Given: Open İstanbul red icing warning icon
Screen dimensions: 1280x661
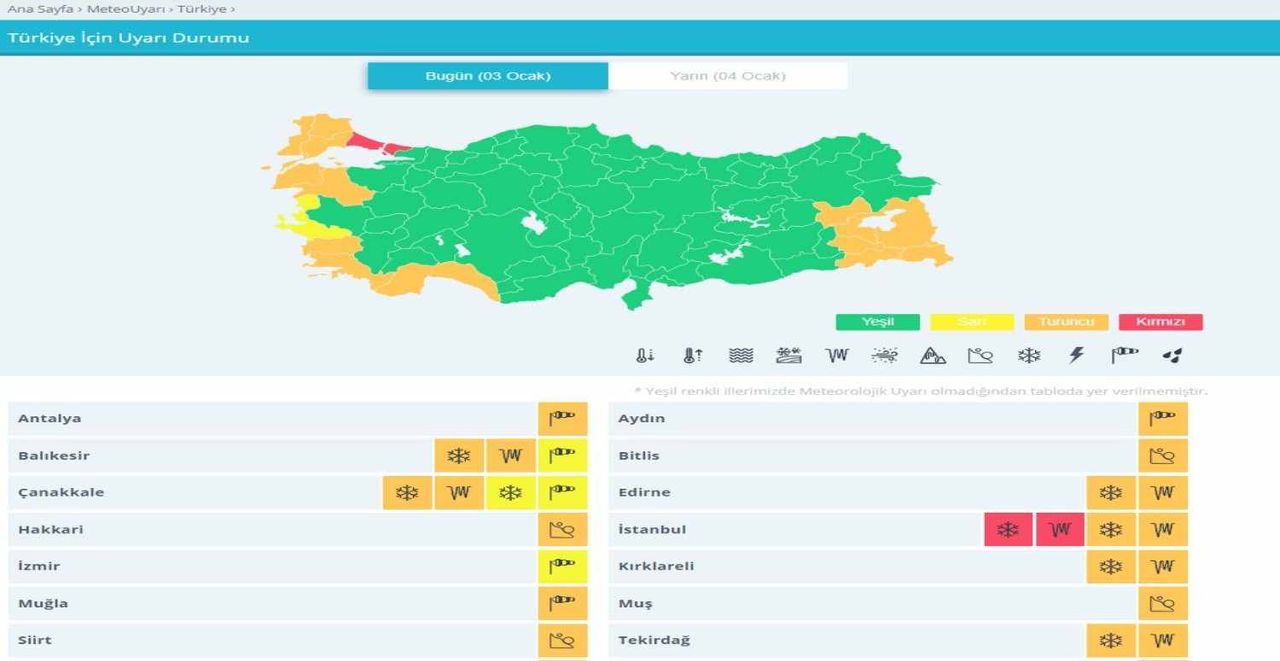Looking at the screenshot, I should [1060, 529].
